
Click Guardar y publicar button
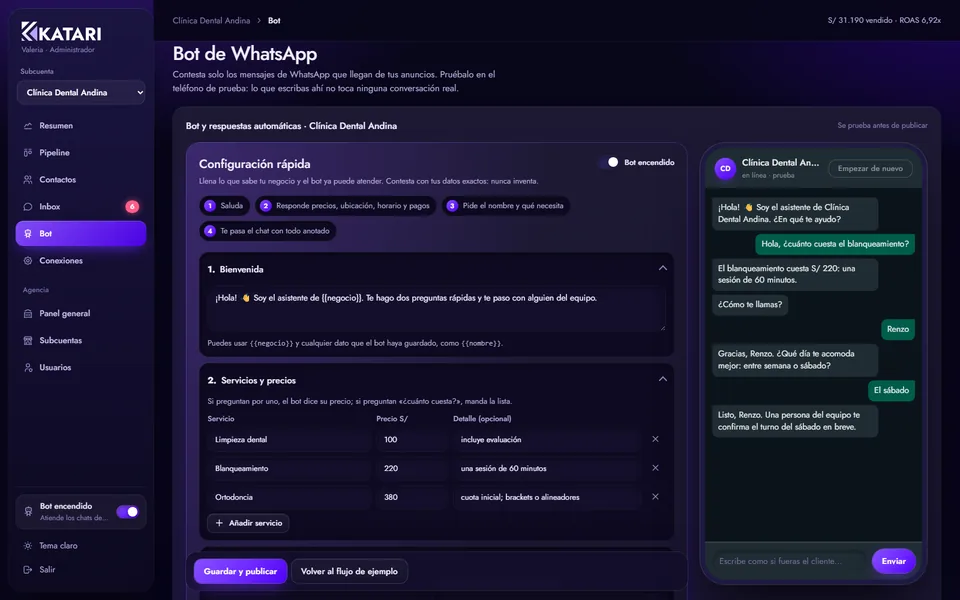pos(241,571)
